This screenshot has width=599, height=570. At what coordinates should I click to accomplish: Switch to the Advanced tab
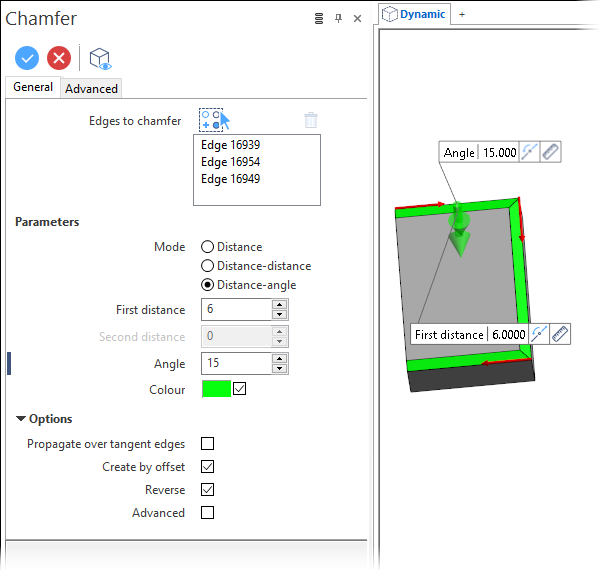click(91, 89)
